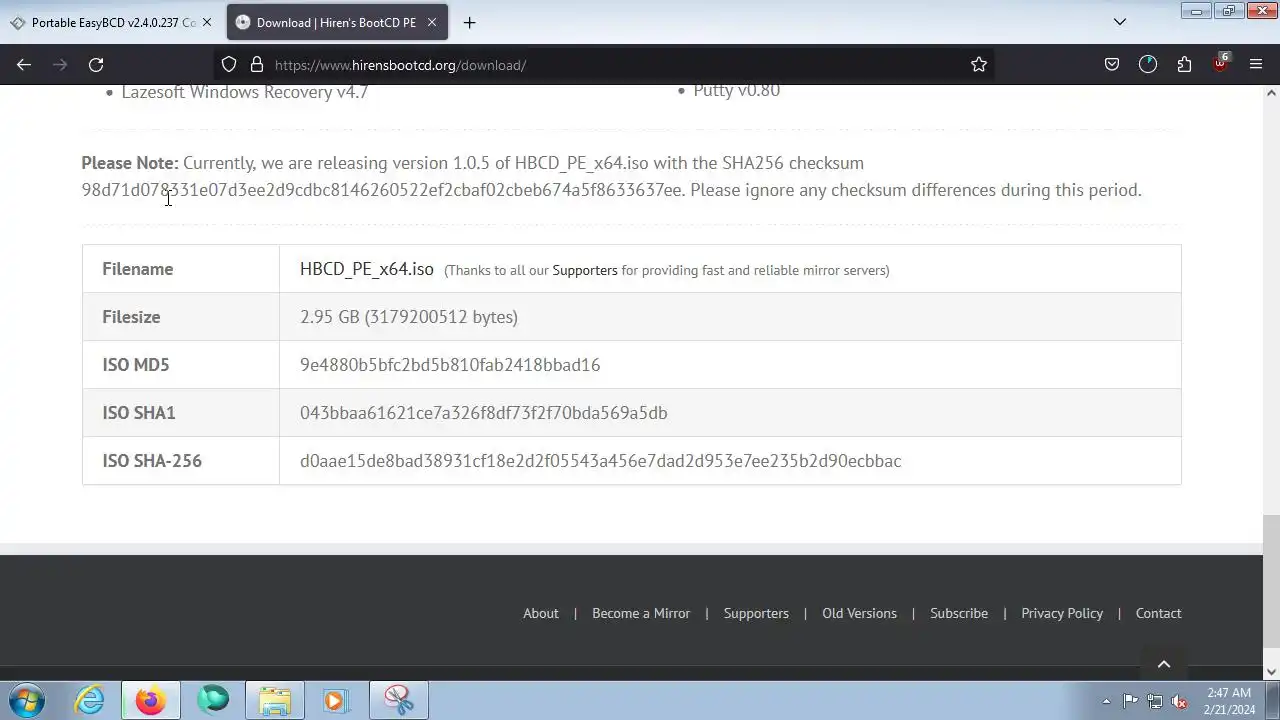Open the Subscribe footer link
This screenshot has height=720, width=1280.
(x=959, y=613)
